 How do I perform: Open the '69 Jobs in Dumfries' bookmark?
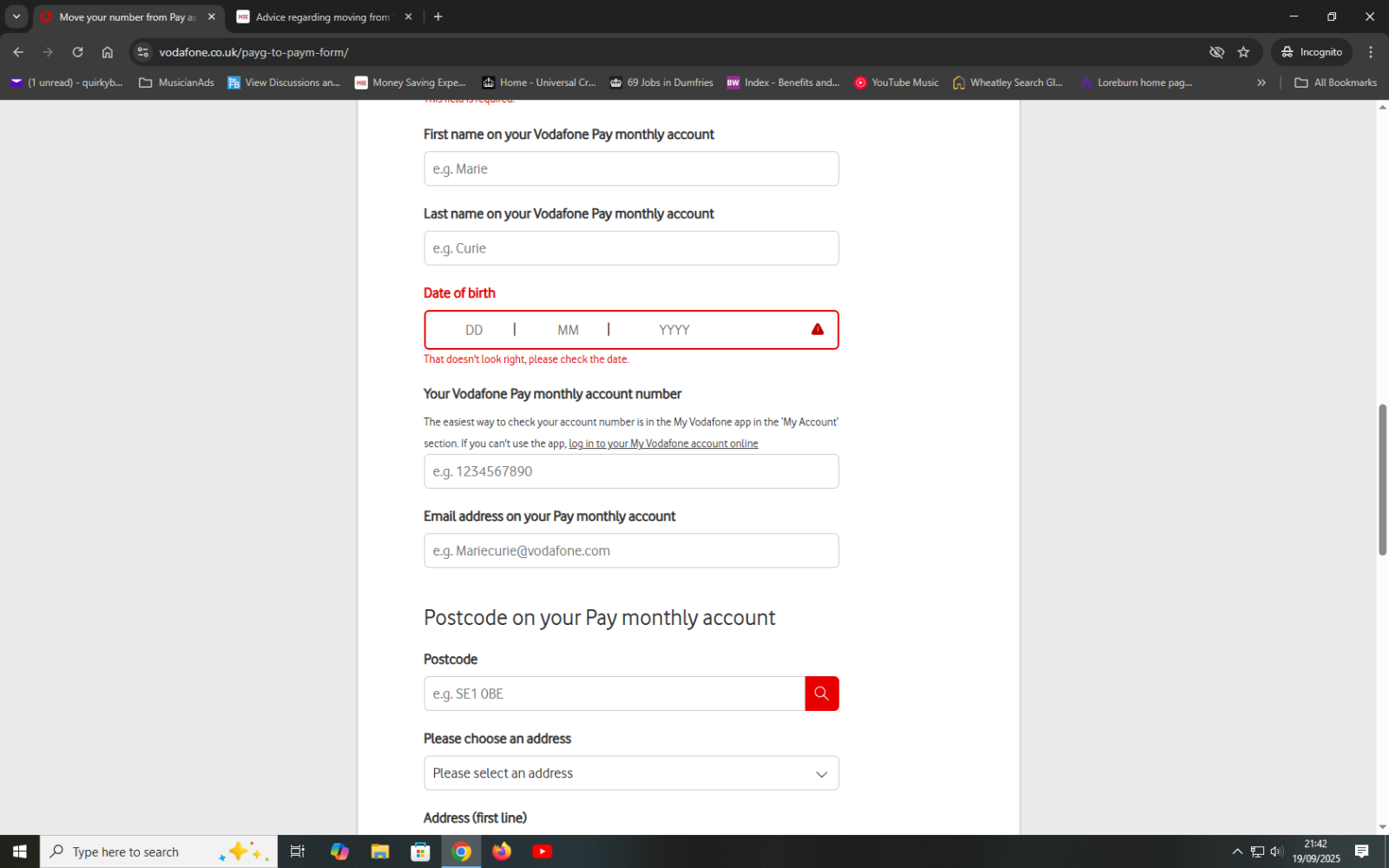click(662, 82)
